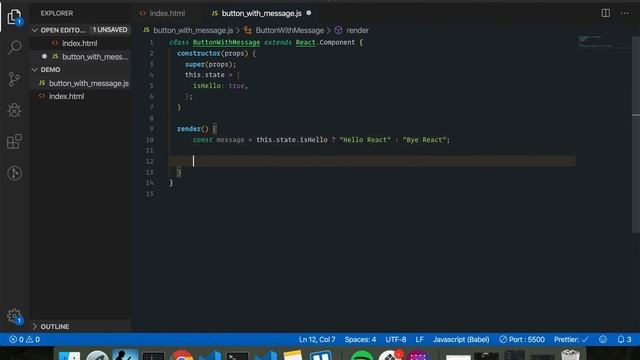
Task: Click line number 1 in gutter
Action: click(x=151, y=42)
